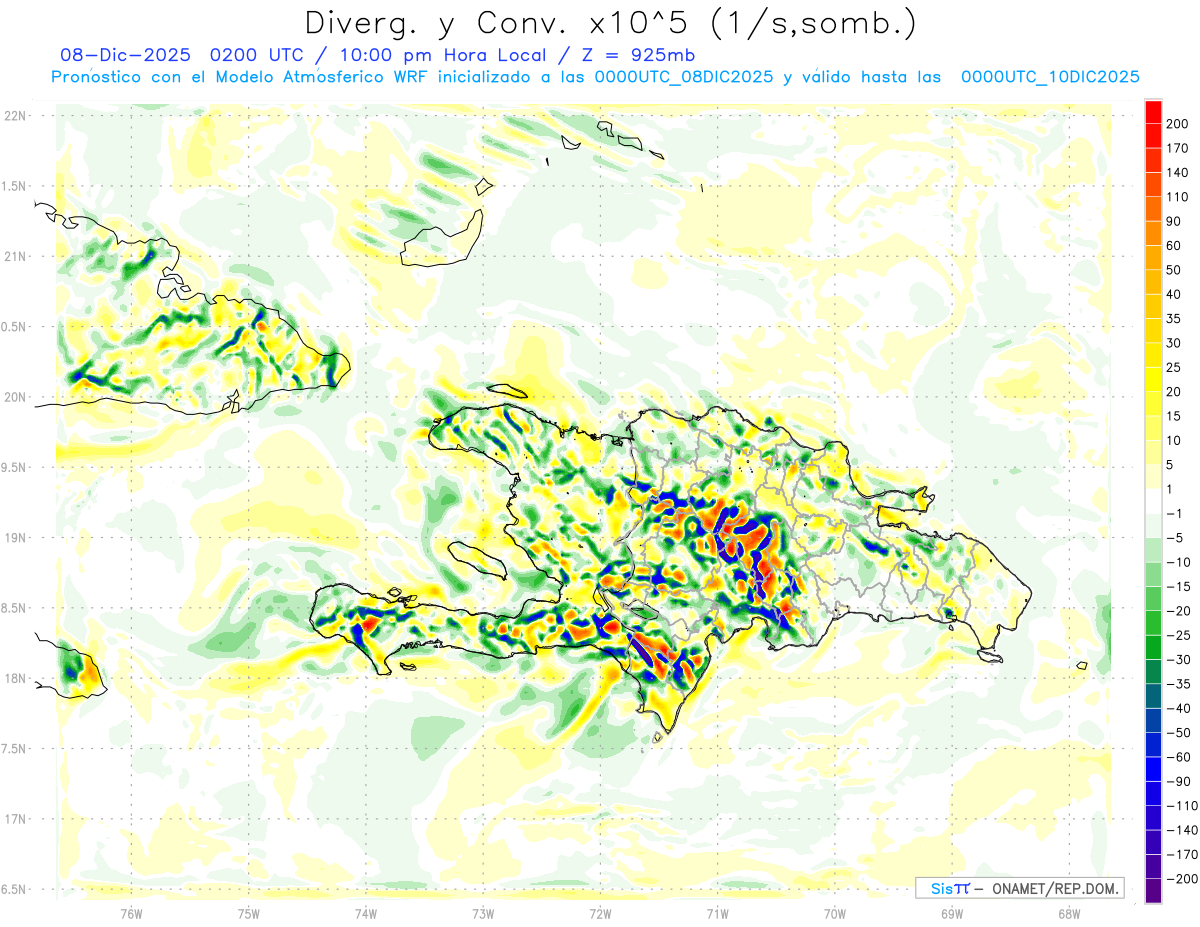
Task: Click the dark purple swatch ending the color scale
Action: [1153, 891]
